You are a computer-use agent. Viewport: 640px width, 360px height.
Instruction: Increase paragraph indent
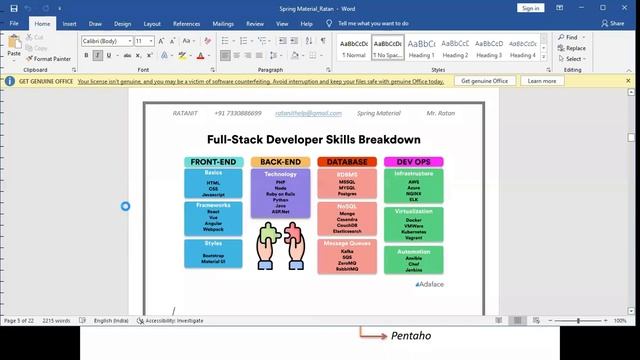294,41
